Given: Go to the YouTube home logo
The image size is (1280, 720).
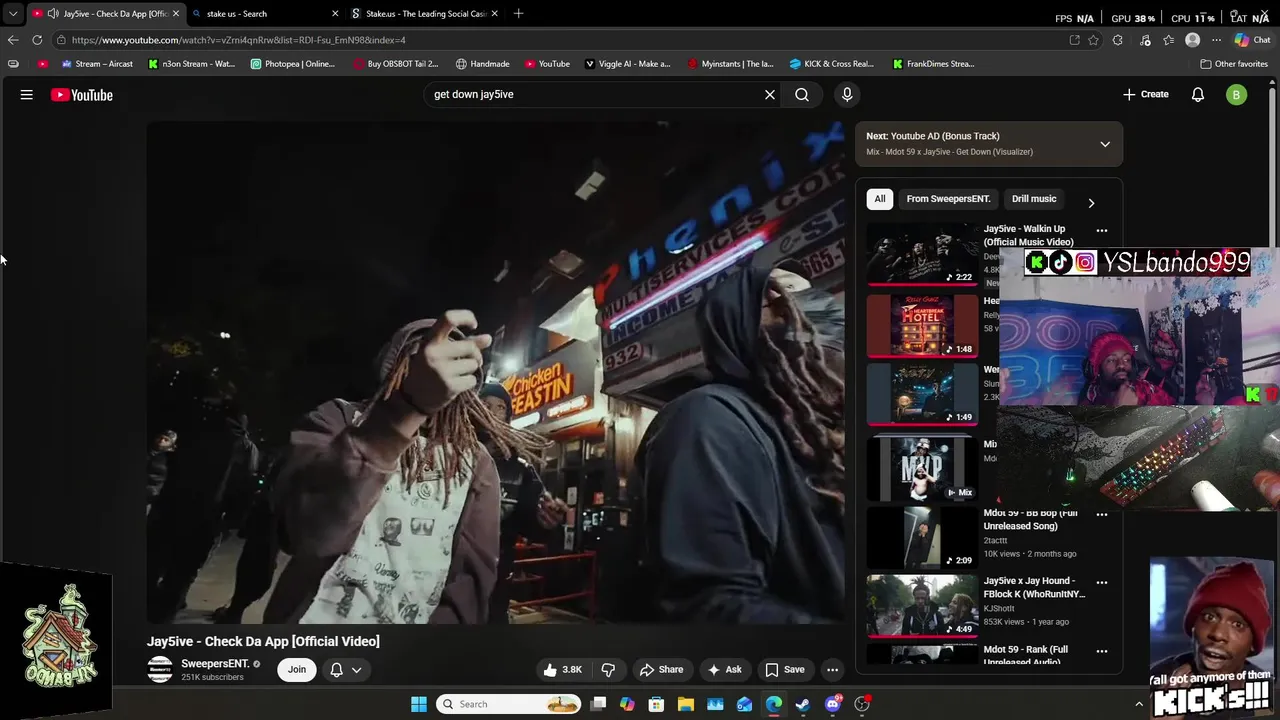Looking at the screenshot, I should point(82,95).
